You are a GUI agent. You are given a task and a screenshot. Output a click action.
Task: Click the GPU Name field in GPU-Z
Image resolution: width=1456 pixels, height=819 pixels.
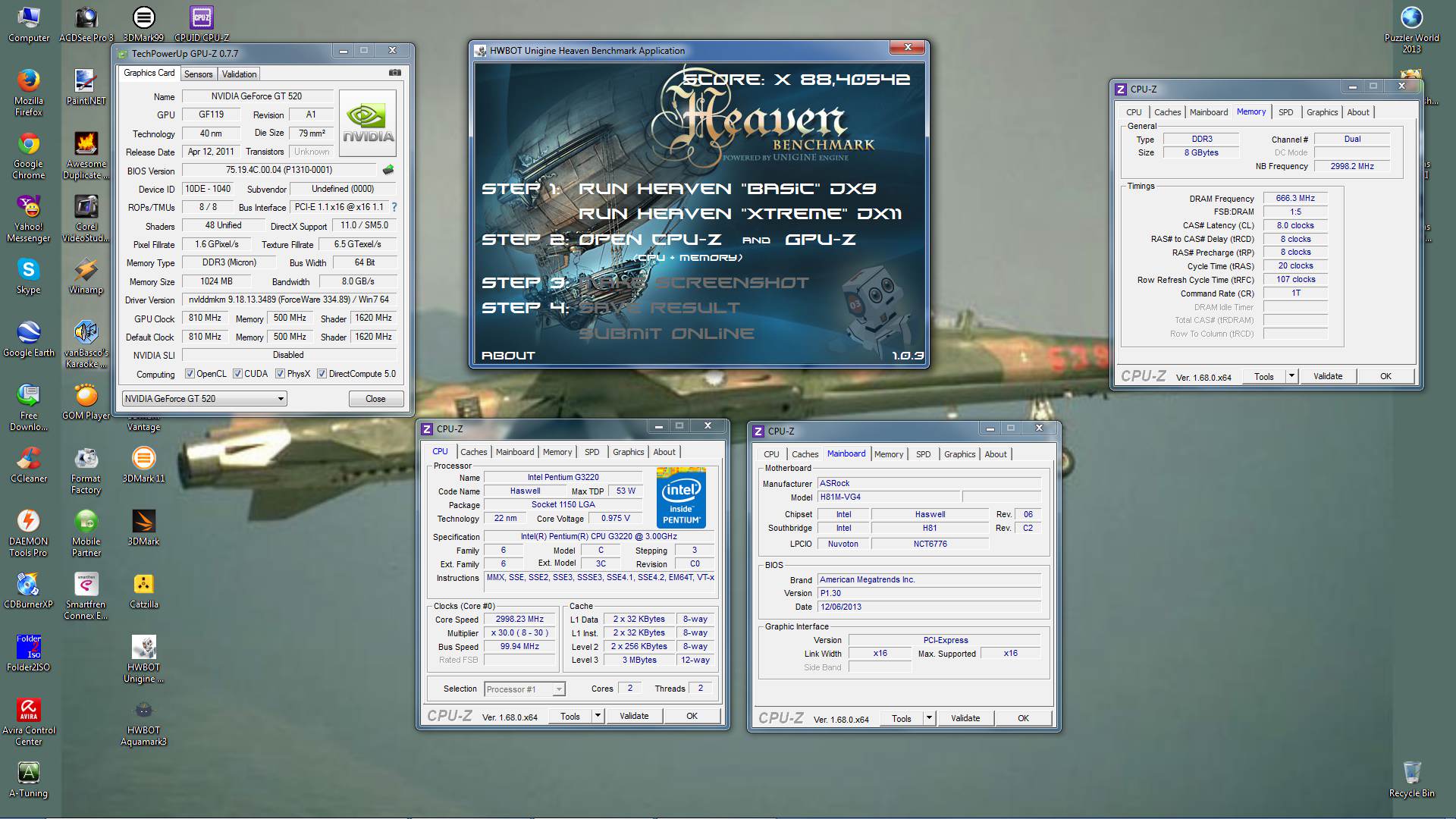(256, 96)
